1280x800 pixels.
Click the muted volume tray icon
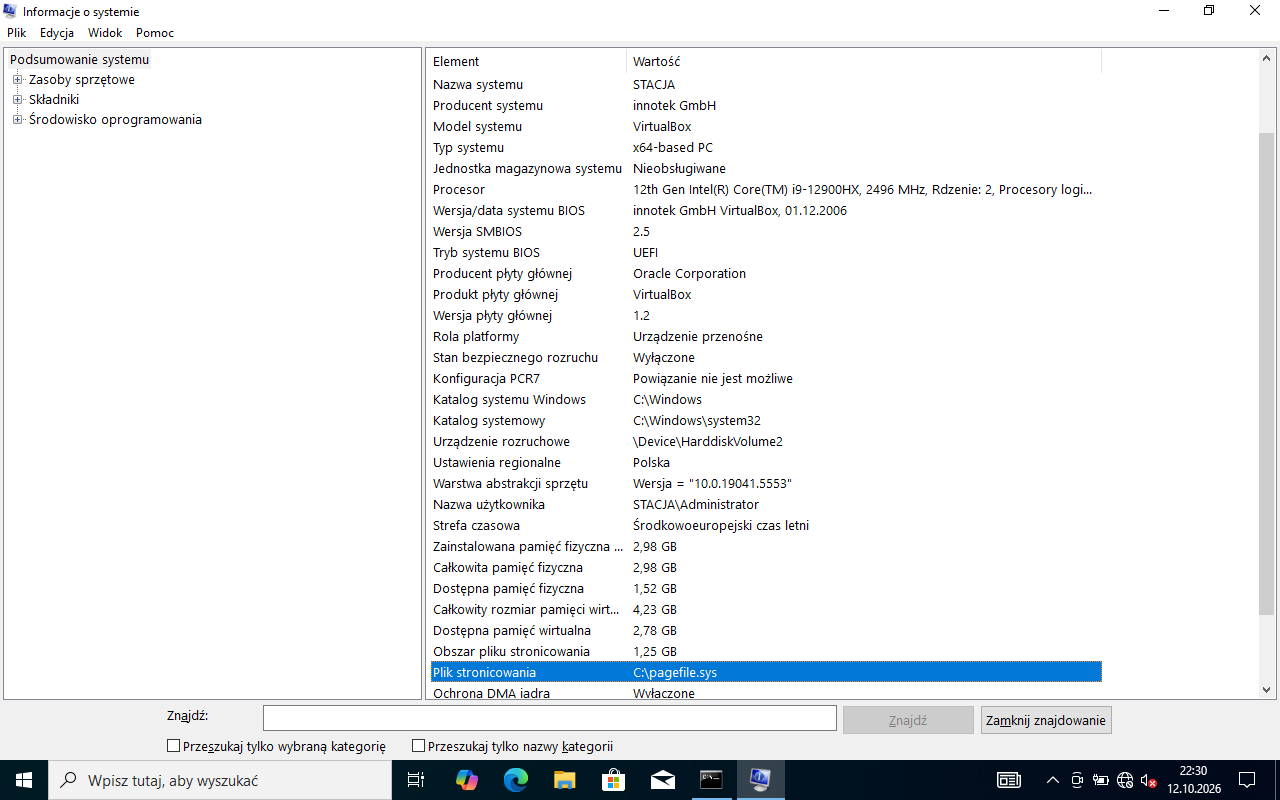(1149, 780)
